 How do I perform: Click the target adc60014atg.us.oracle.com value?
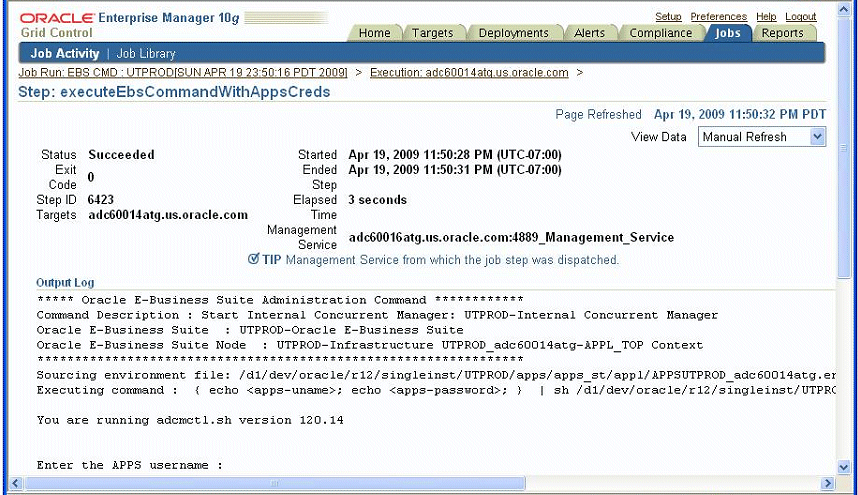(x=168, y=215)
